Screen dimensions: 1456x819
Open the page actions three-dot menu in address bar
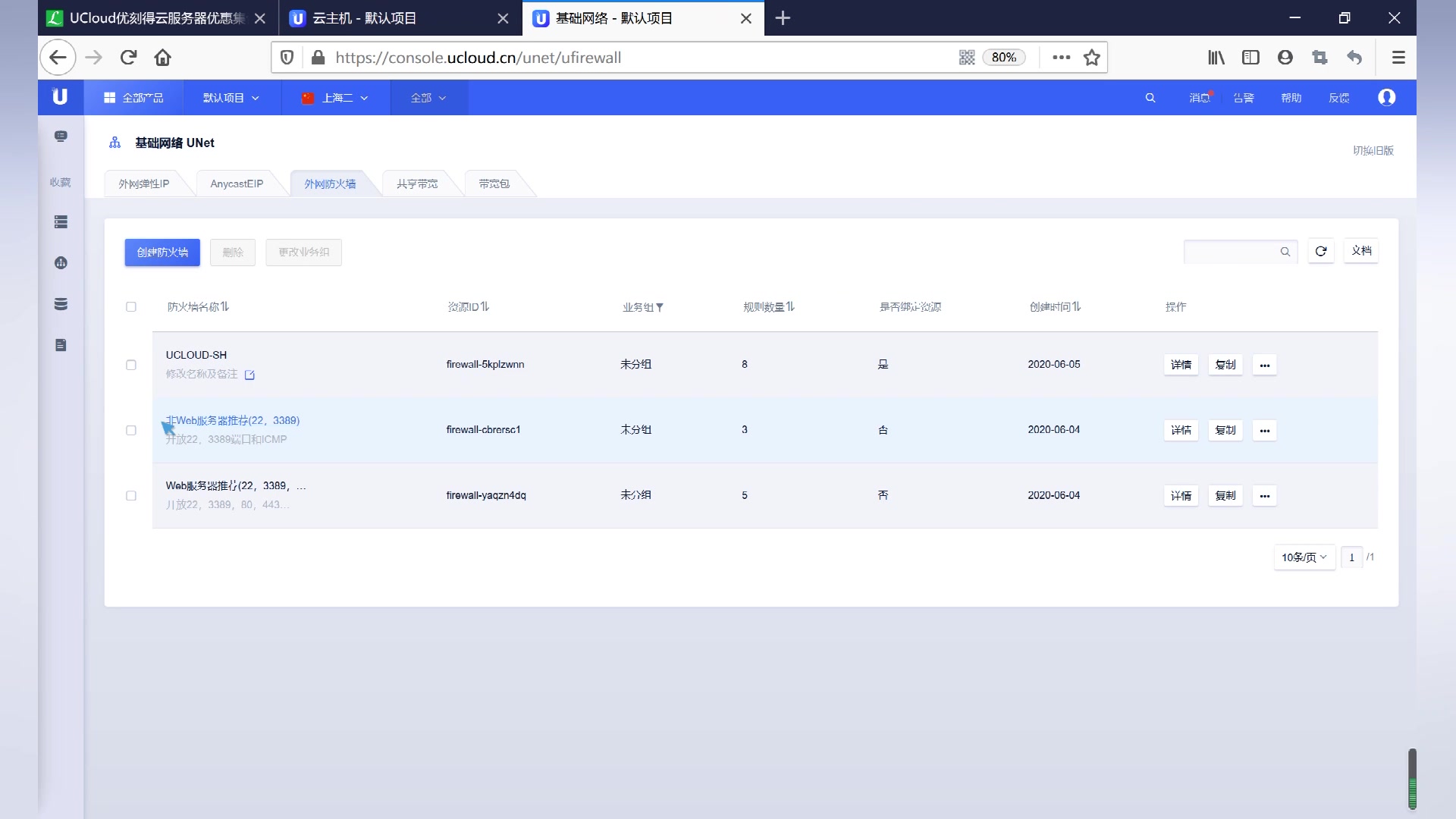coord(1062,58)
